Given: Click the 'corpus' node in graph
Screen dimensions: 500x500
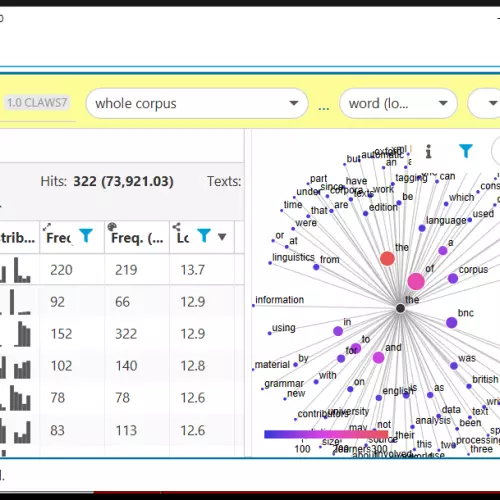Looking at the screenshot, I should pos(453,278).
